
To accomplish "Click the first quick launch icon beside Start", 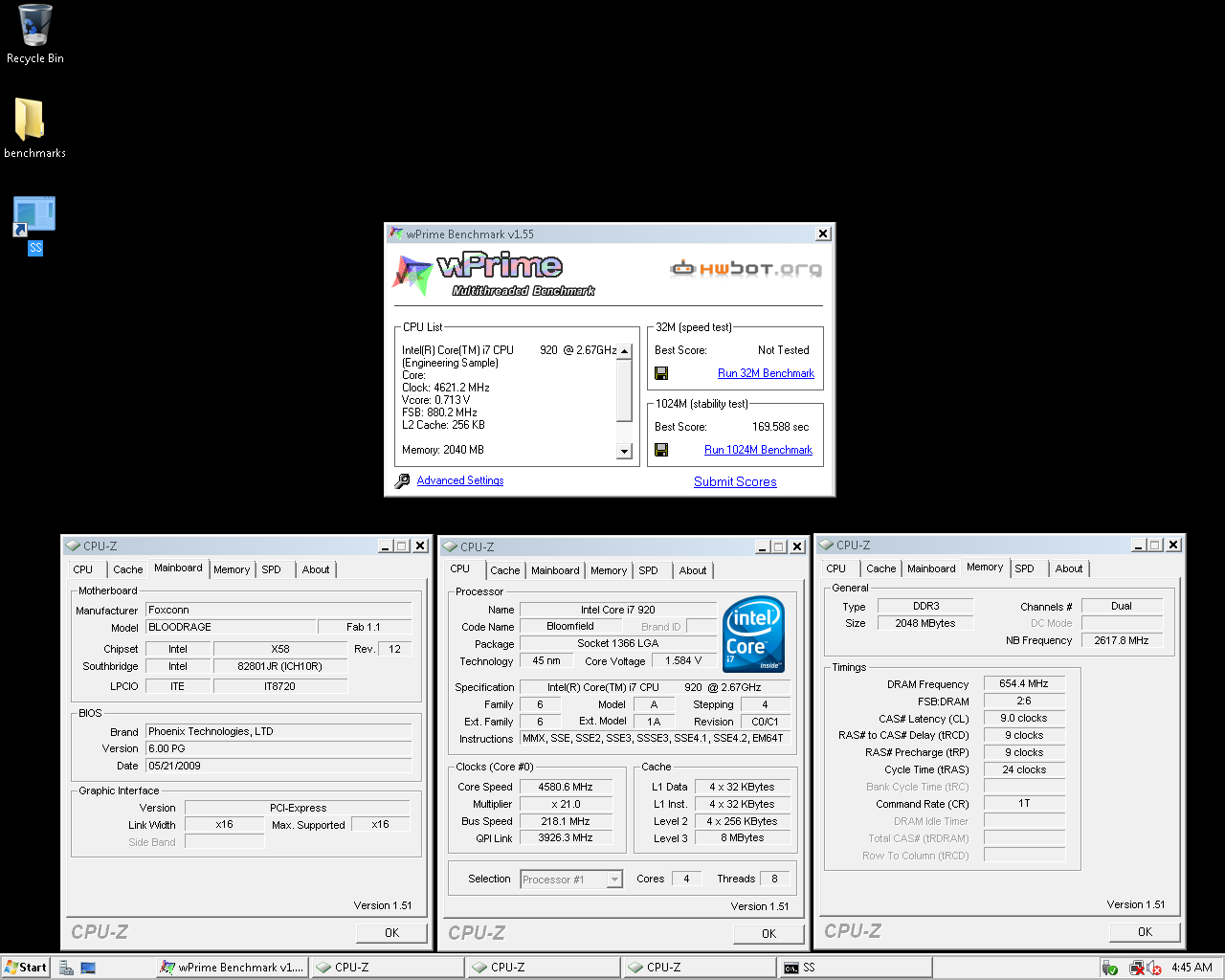I will point(66,968).
